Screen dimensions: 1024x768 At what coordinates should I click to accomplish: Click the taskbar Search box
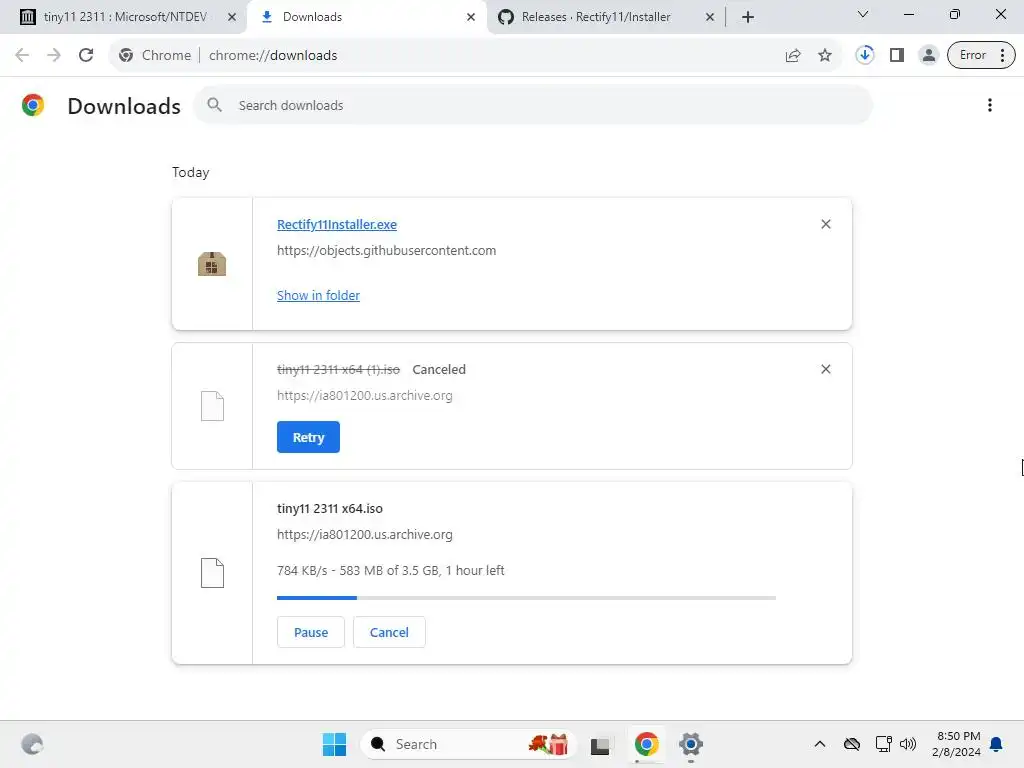pyautogui.click(x=468, y=744)
